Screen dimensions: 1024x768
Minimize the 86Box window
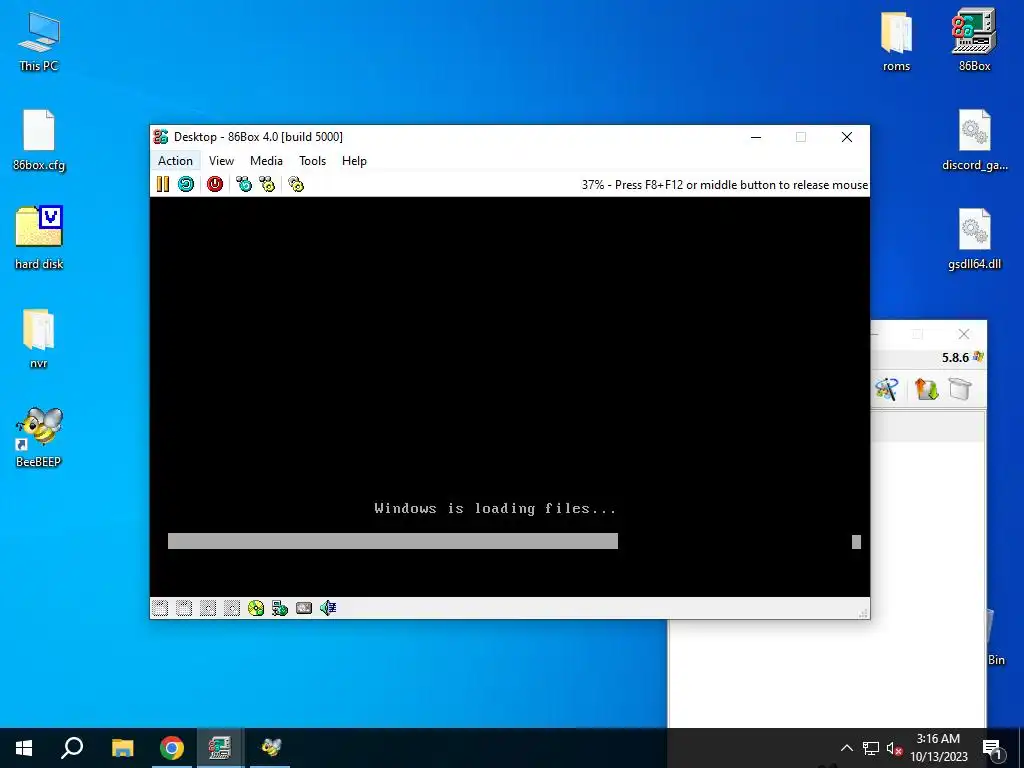tap(756, 137)
